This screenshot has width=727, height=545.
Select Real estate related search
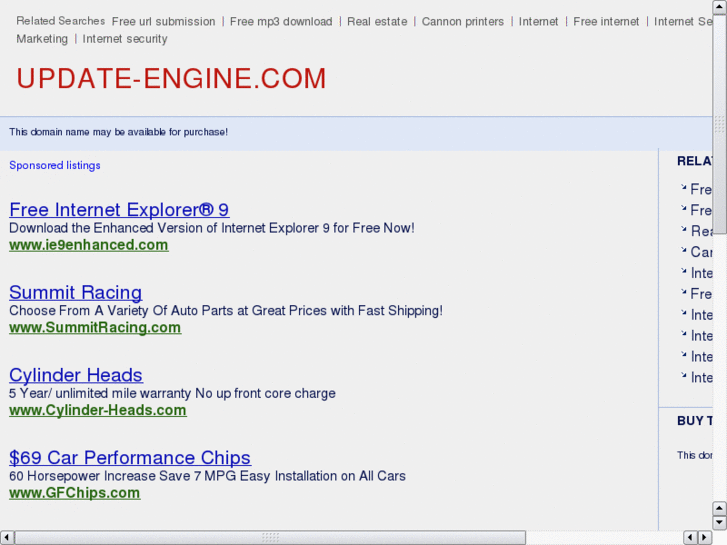click(377, 22)
